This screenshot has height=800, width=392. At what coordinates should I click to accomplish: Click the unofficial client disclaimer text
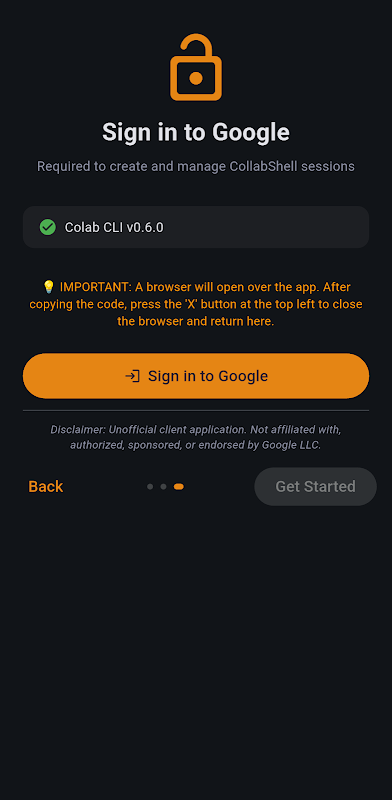196,437
